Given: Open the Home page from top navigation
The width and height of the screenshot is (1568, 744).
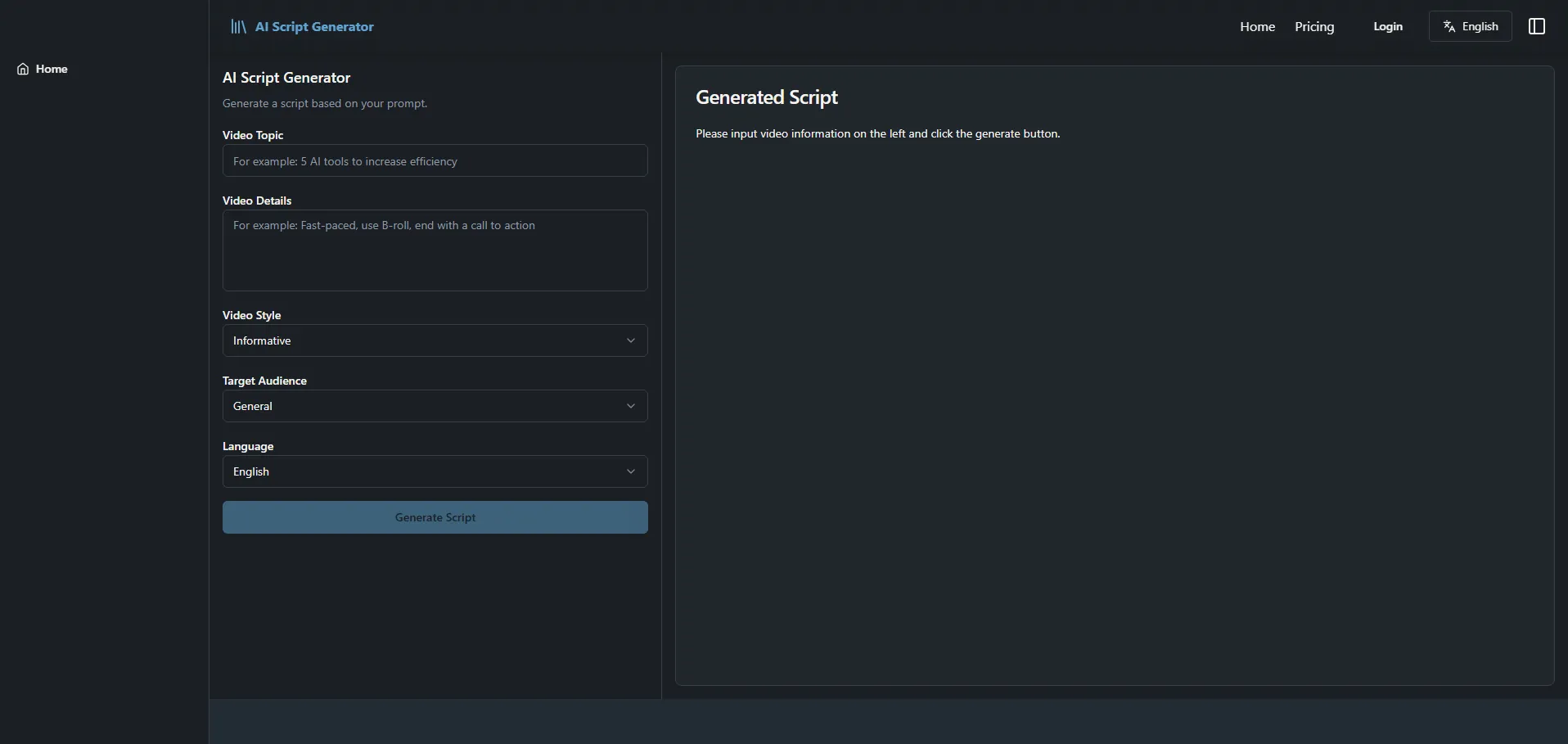Looking at the screenshot, I should 1257,27.
